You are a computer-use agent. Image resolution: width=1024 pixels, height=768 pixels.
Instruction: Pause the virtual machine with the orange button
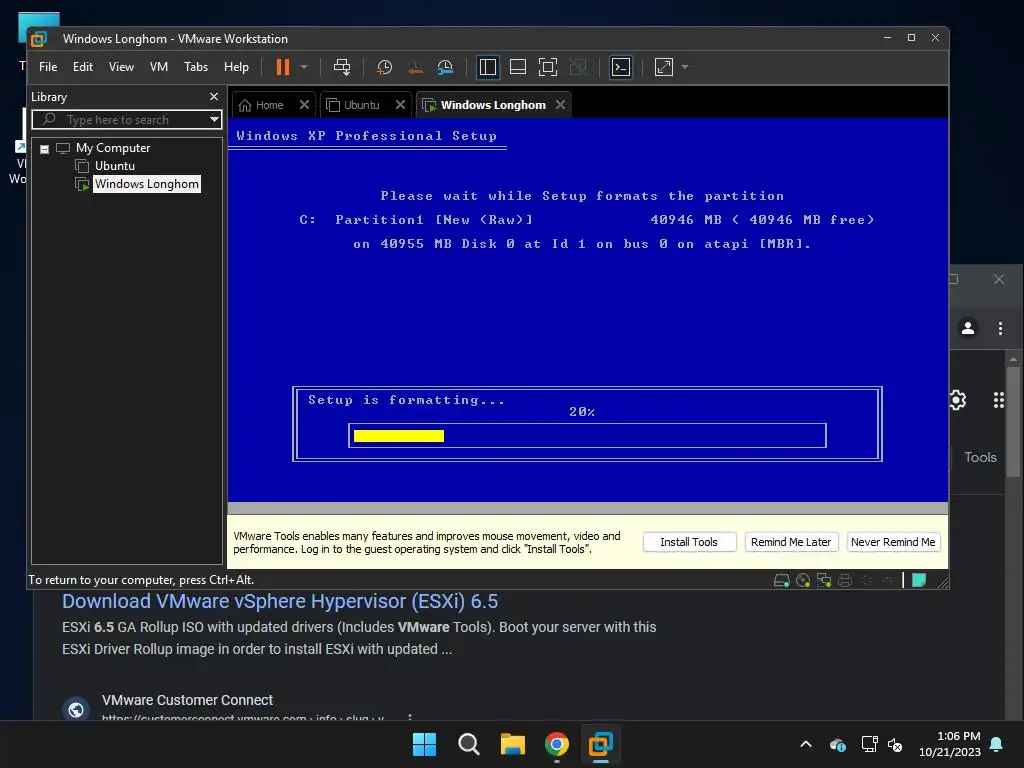[283, 67]
